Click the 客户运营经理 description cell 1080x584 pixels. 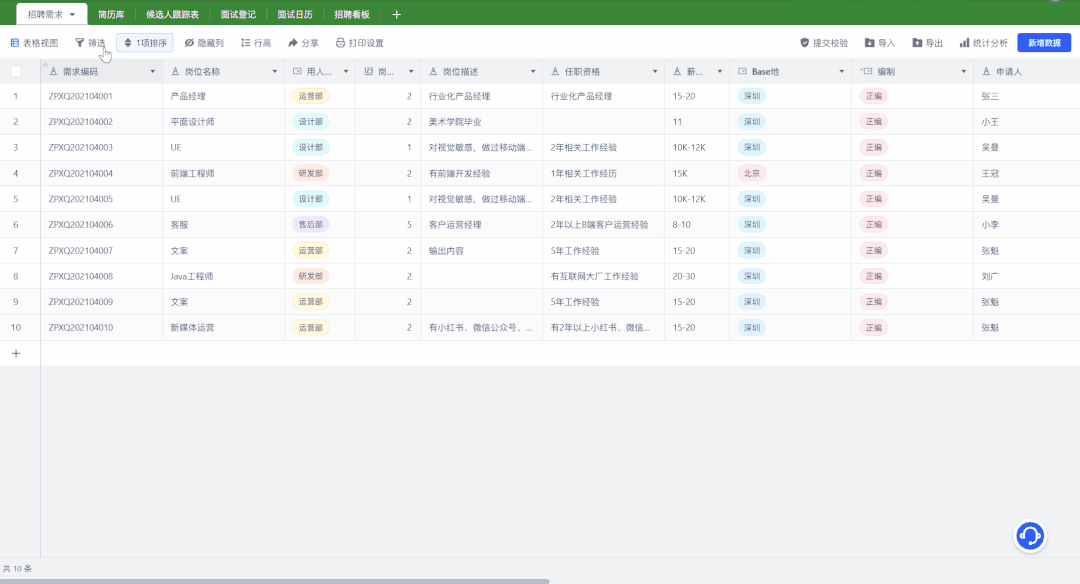click(481, 225)
